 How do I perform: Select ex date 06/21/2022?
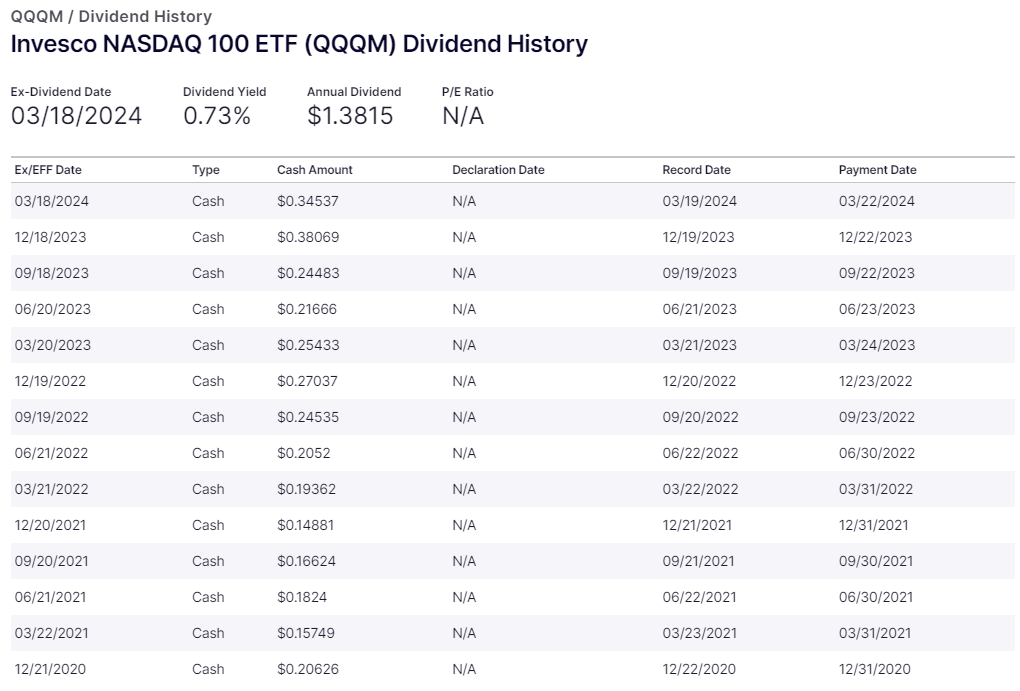point(51,453)
